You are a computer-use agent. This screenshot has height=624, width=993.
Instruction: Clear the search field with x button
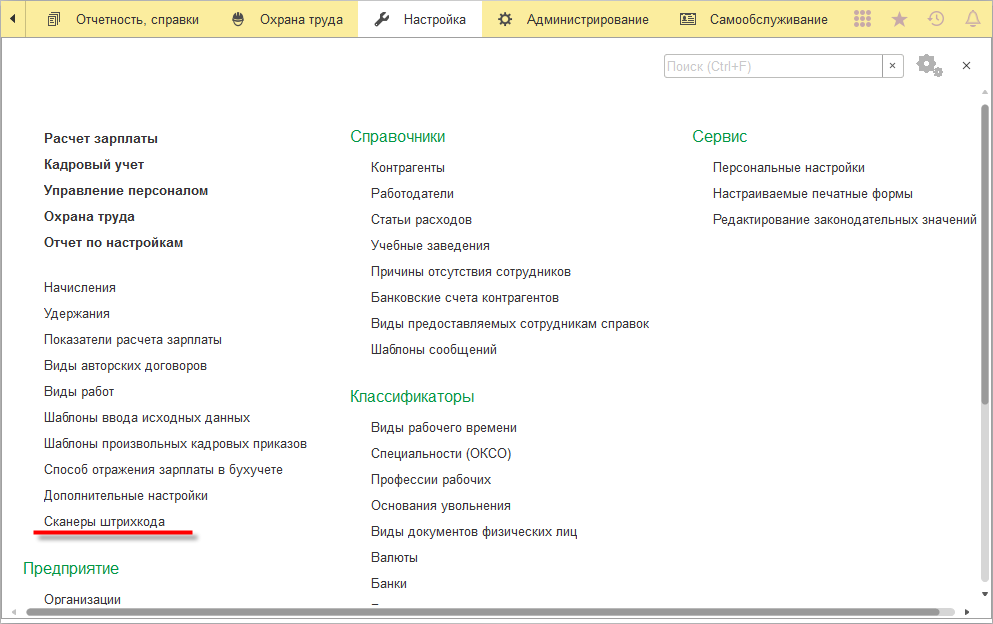point(892,66)
